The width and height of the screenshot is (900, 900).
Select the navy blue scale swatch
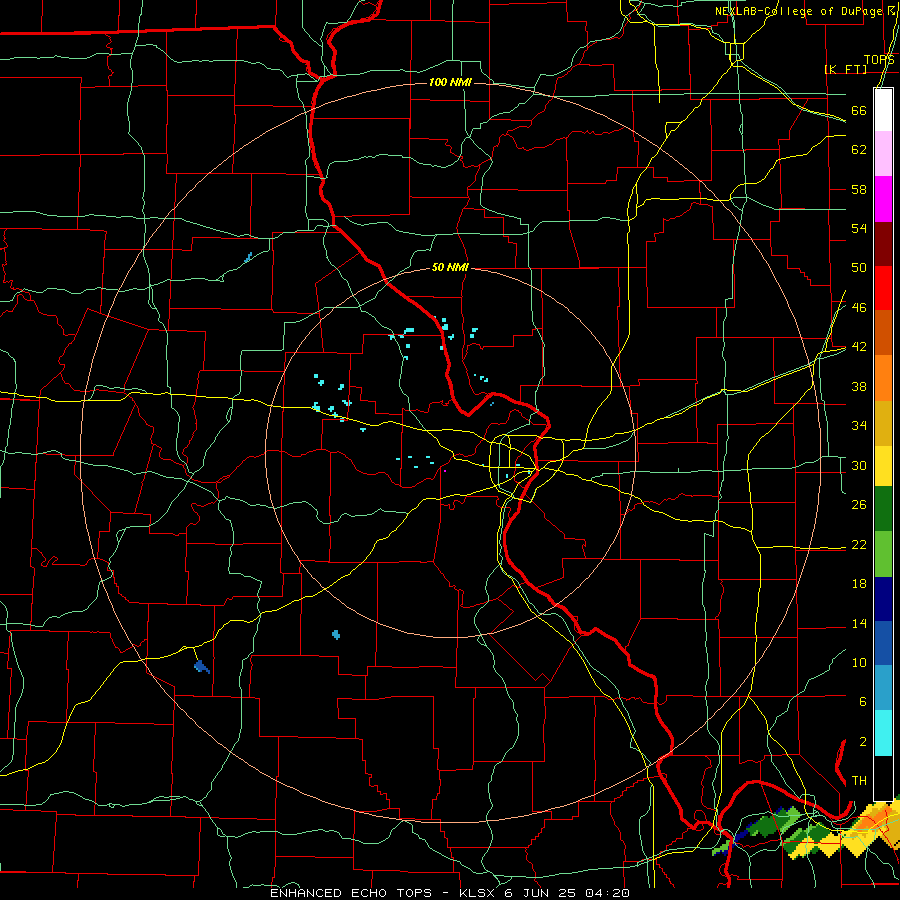(883, 599)
